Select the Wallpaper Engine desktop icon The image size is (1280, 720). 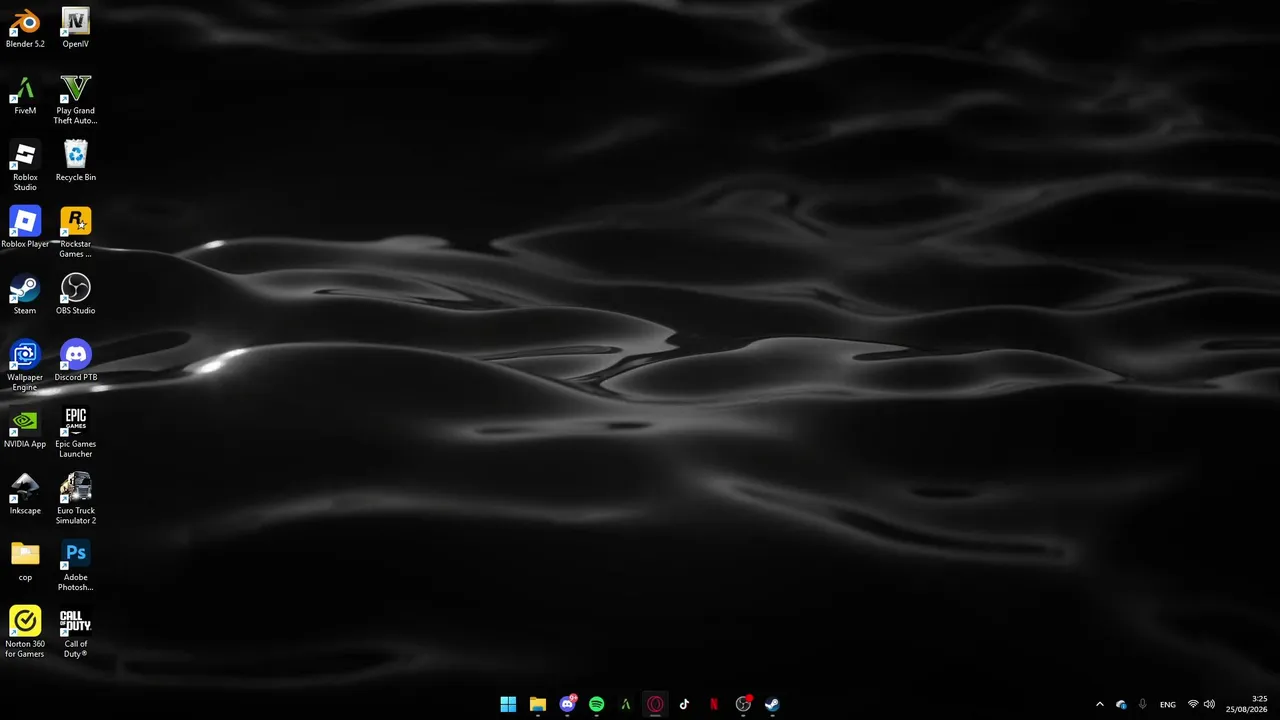click(25, 366)
